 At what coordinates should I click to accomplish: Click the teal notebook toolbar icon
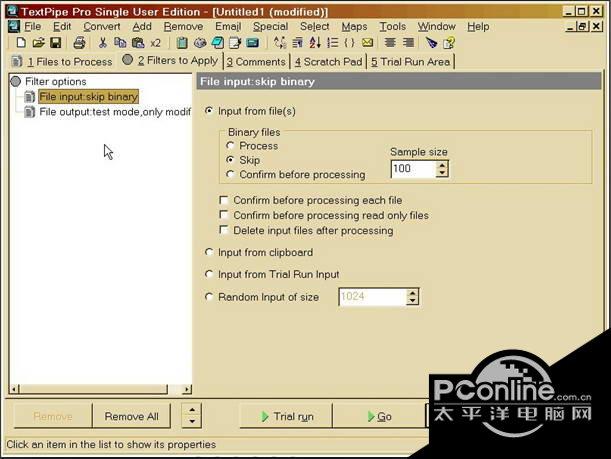217,42
